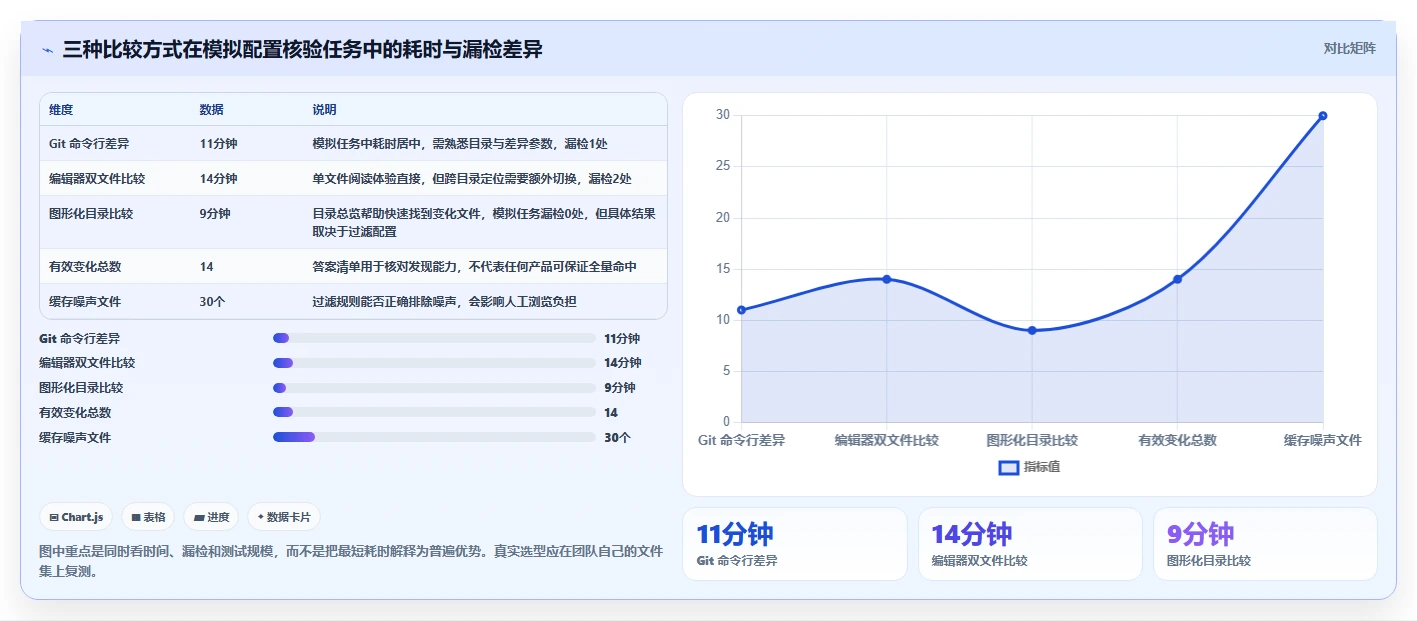This screenshot has width=1417, height=621.
Task: Click the title 三种比较方式 heading text
Action: [302, 49]
